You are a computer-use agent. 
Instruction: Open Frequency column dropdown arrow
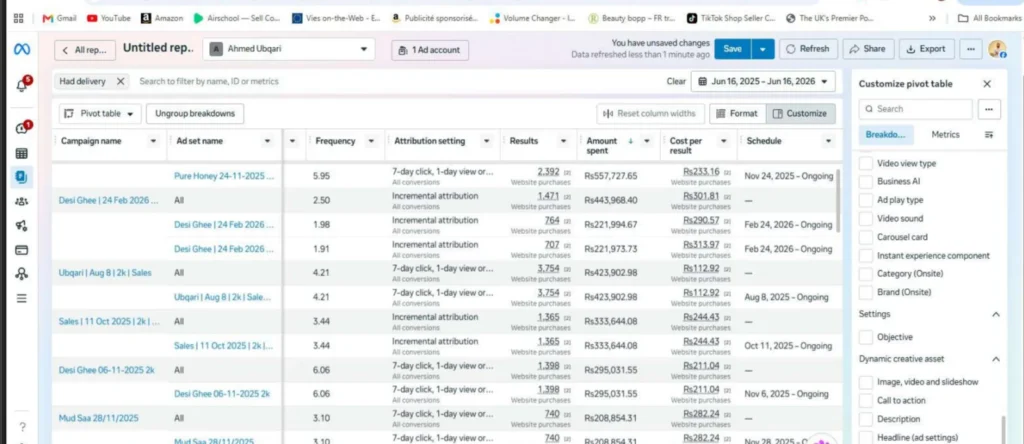pyautogui.click(x=371, y=141)
